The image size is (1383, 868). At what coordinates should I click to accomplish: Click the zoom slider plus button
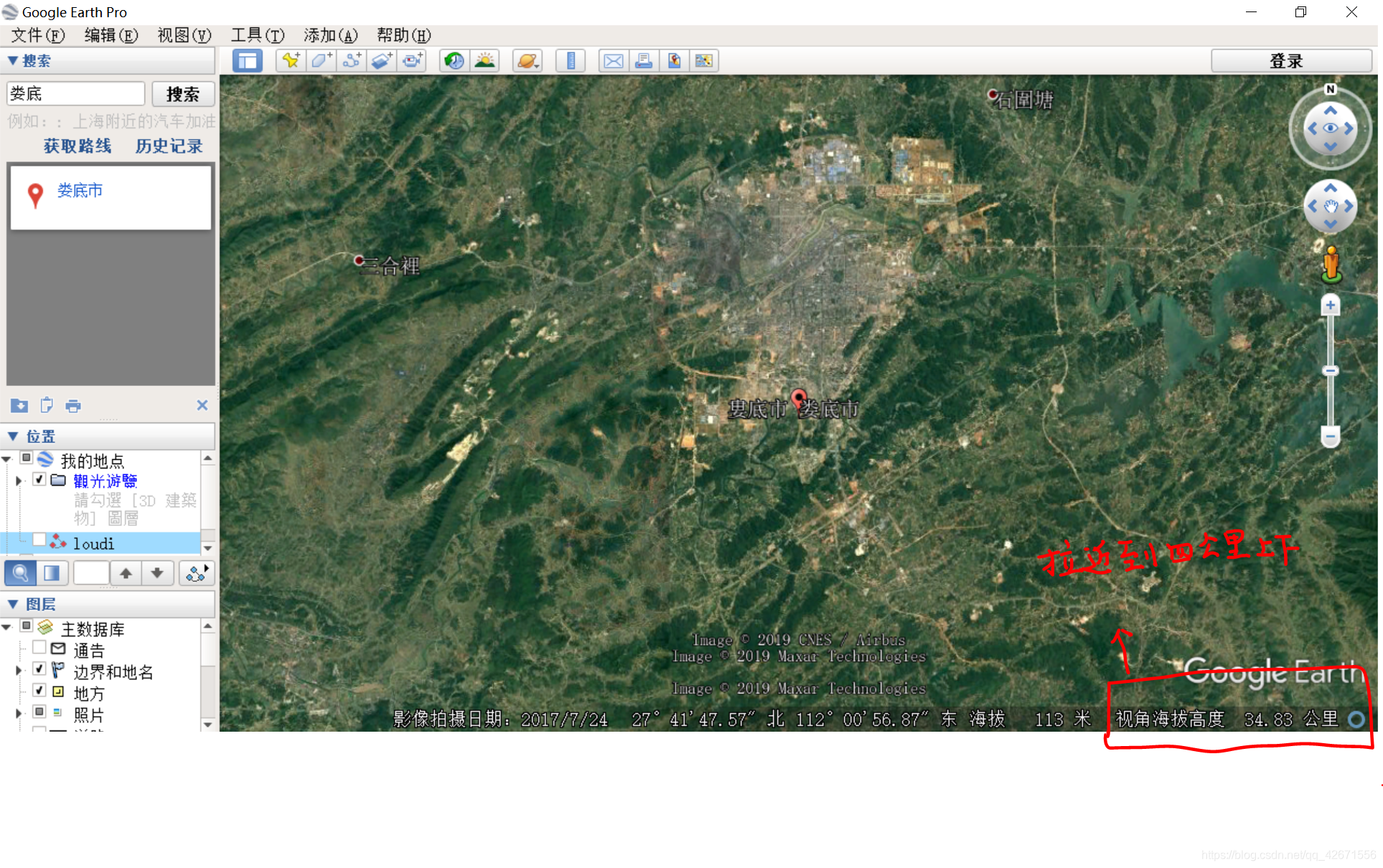(x=1330, y=306)
